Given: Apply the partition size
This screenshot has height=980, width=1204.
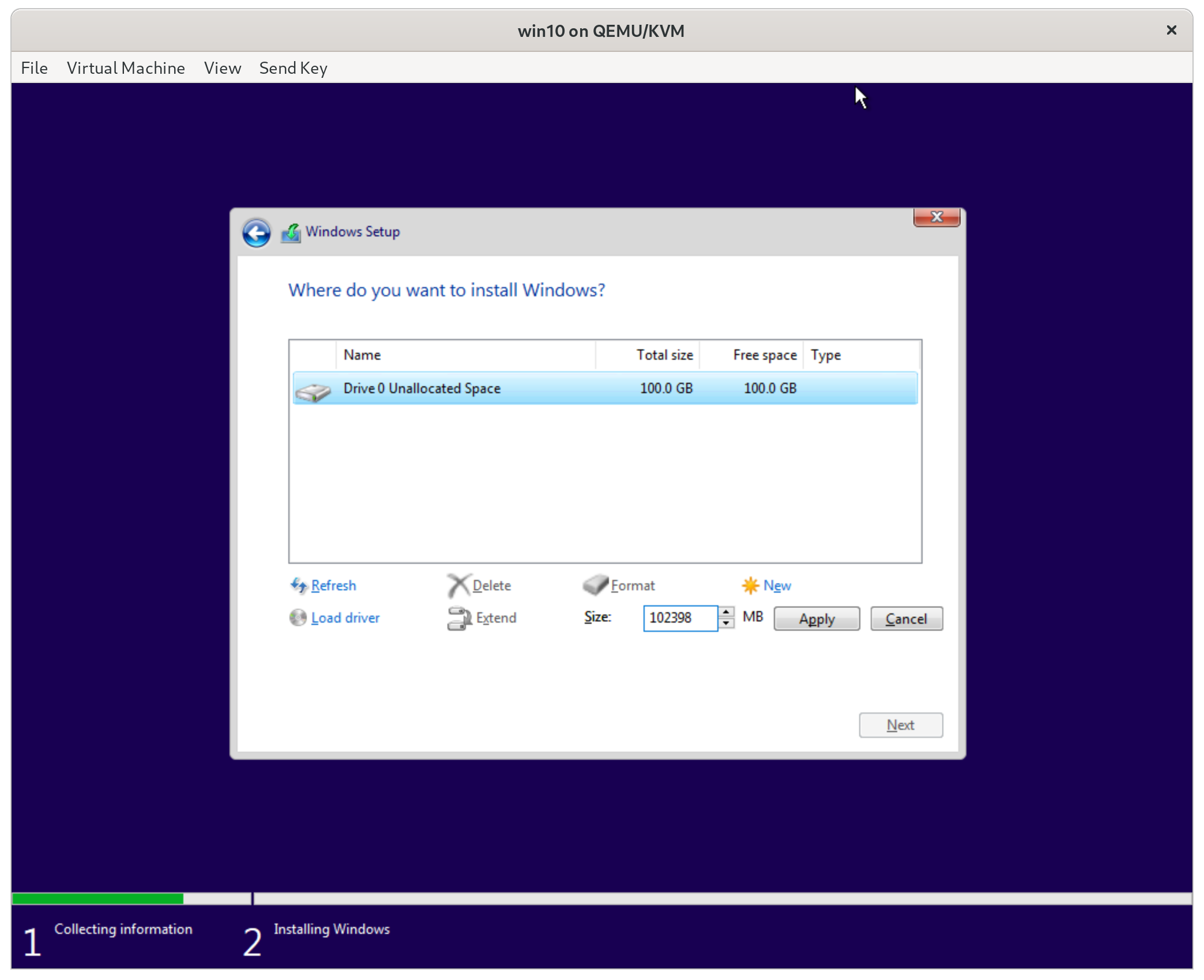Looking at the screenshot, I should click(x=817, y=619).
